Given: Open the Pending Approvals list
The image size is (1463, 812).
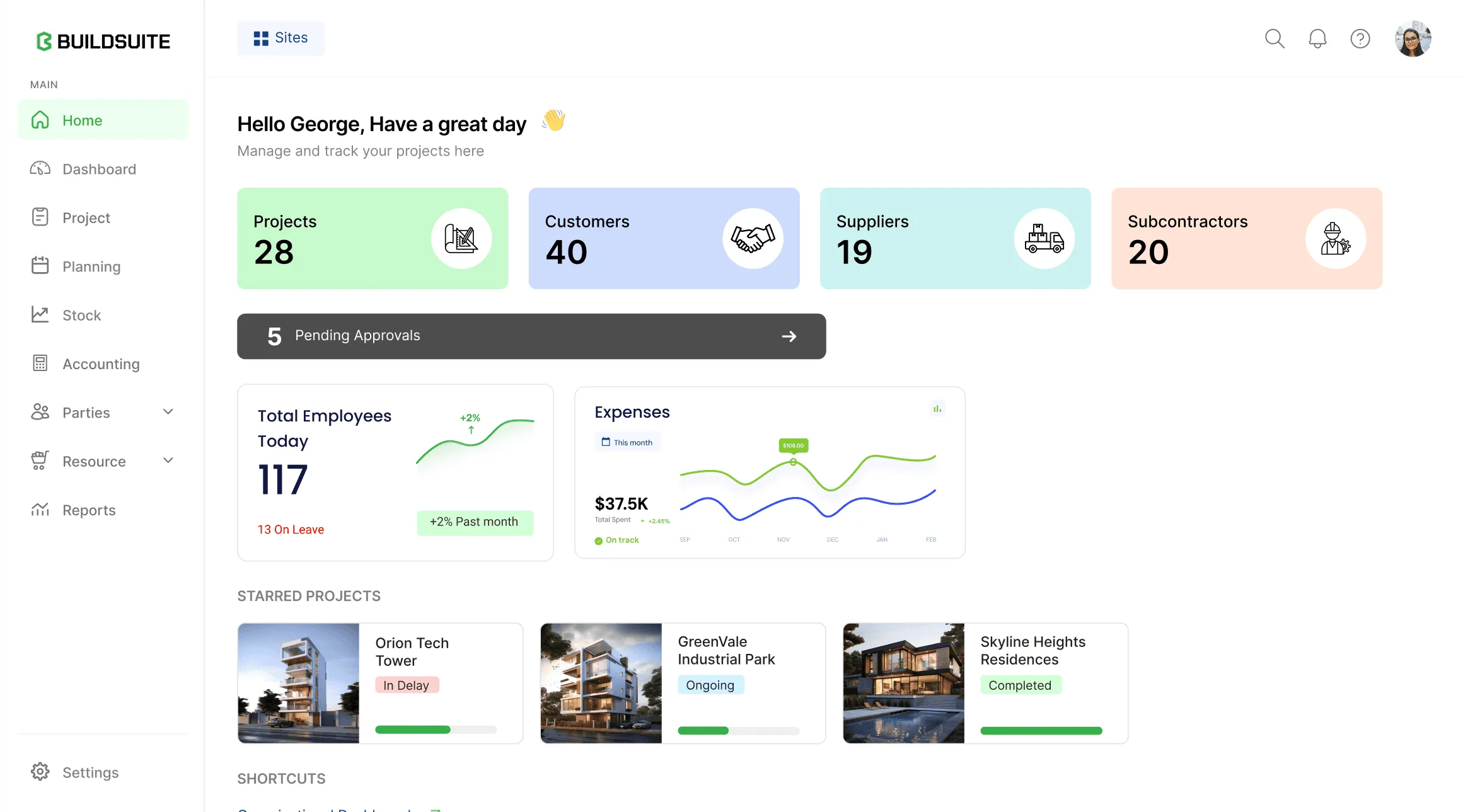Looking at the screenshot, I should point(531,336).
